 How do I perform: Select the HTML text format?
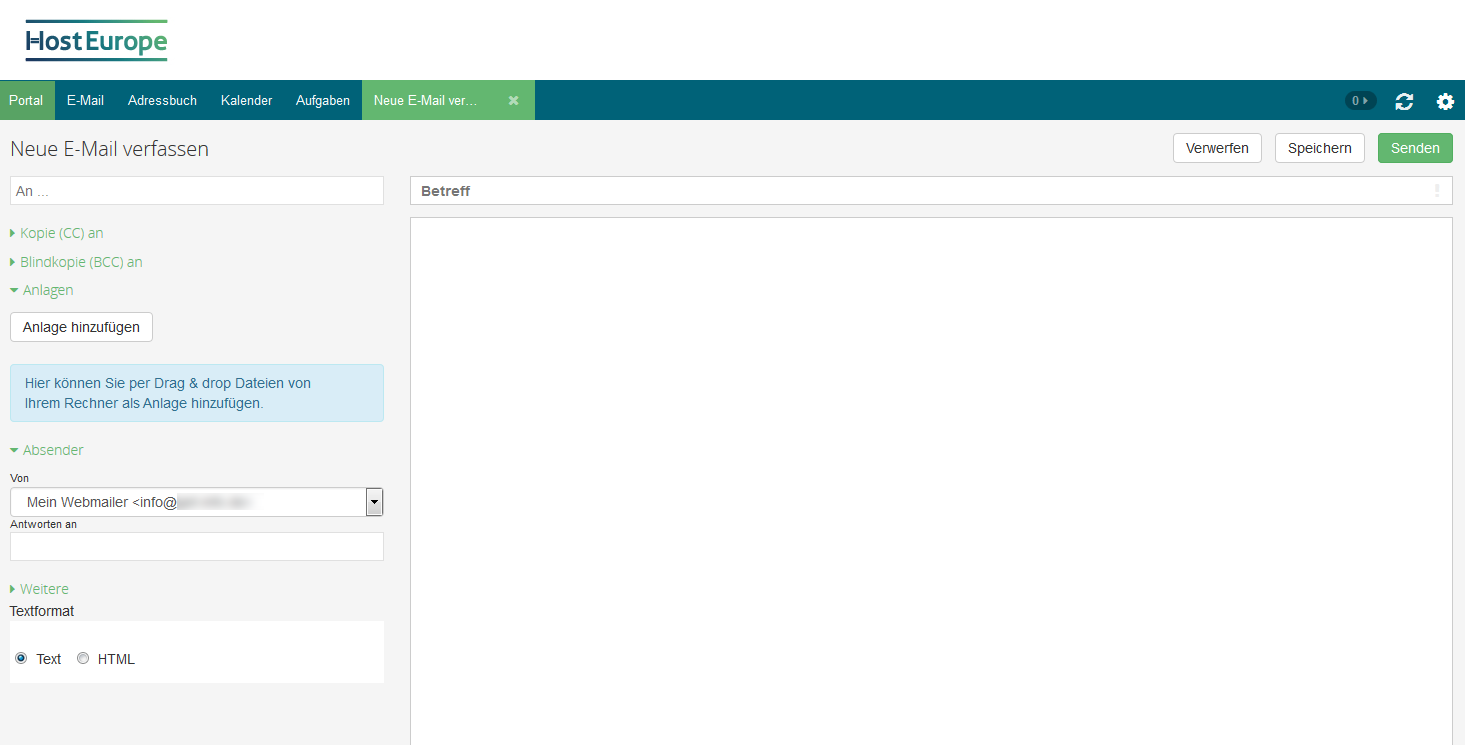coord(83,658)
